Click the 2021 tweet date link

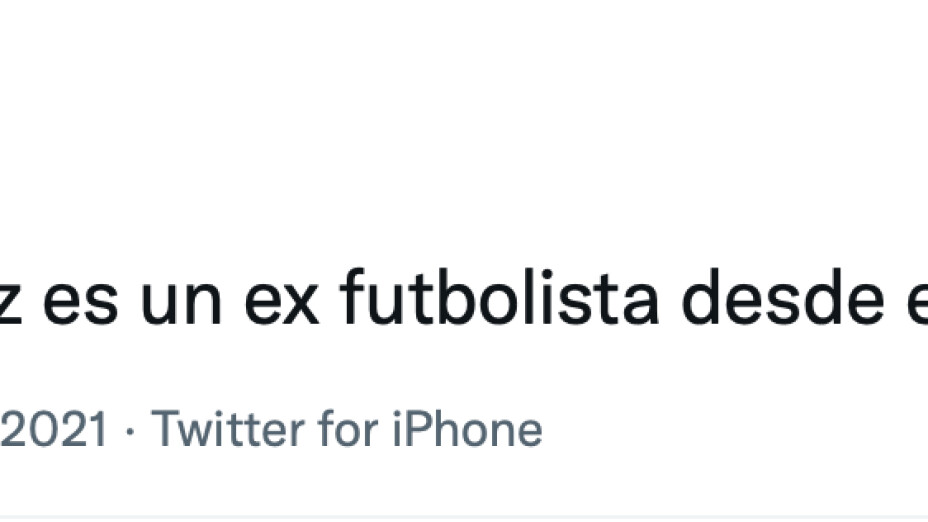coord(54,429)
